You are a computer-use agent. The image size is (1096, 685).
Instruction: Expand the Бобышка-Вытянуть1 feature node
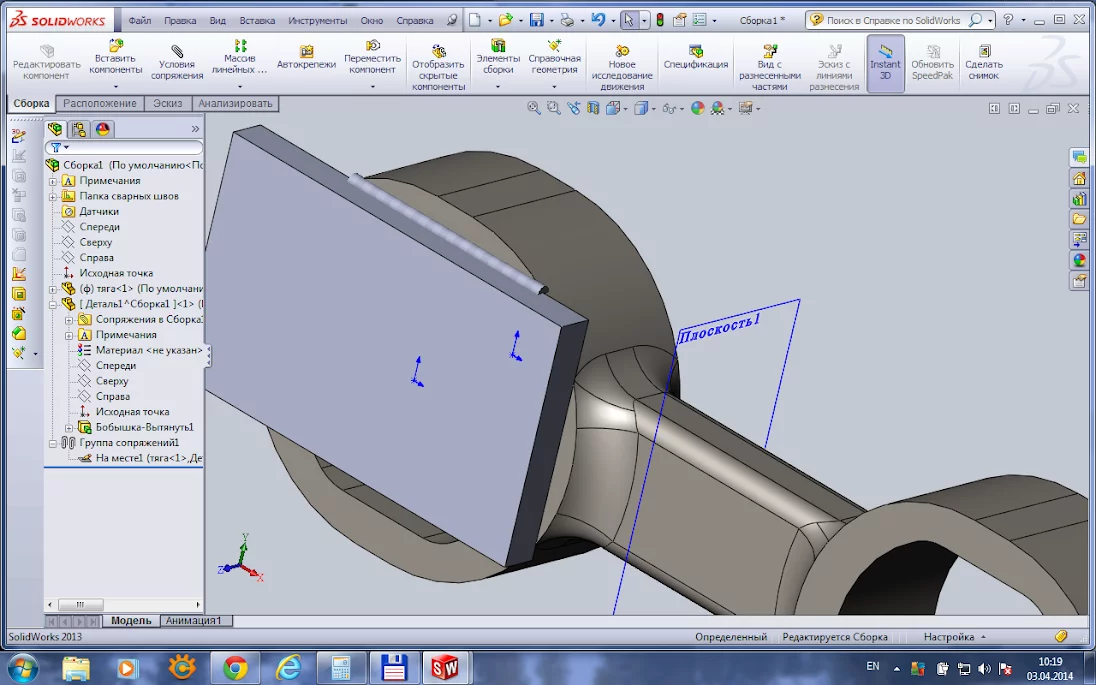pyautogui.click(x=70, y=427)
